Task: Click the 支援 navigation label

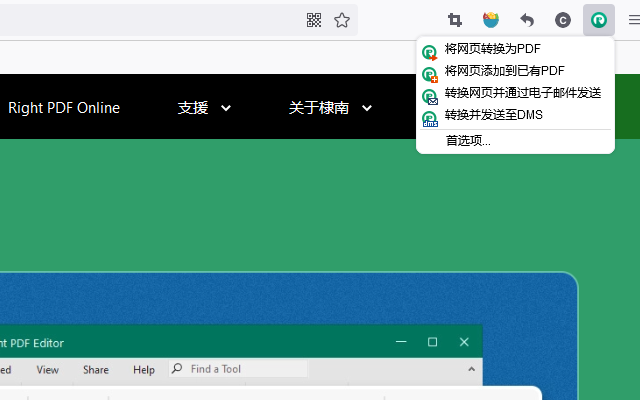Action: tap(193, 108)
